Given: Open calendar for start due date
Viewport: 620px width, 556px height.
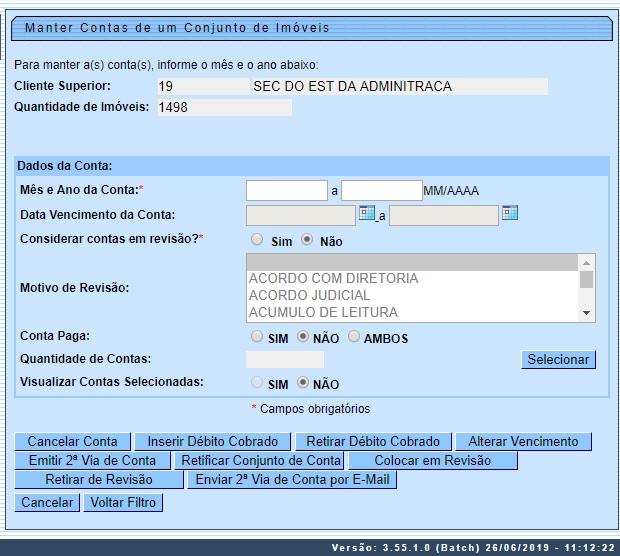Looking at the screenshot, I should [366, 213].
